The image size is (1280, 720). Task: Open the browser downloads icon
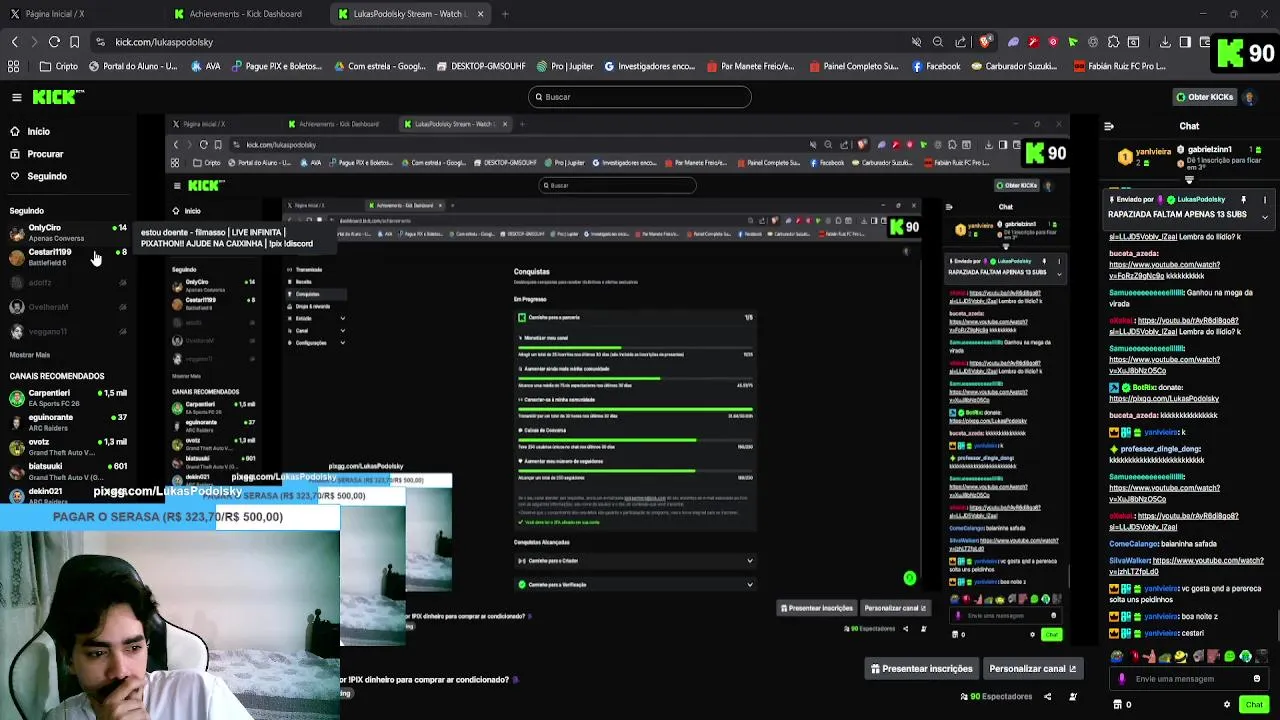(x=1165, y=42)
